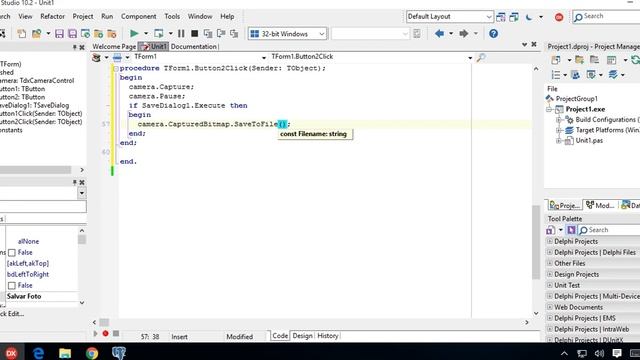Click the Step Over debug icon
640x360 pixels.
tap(221, 33)
